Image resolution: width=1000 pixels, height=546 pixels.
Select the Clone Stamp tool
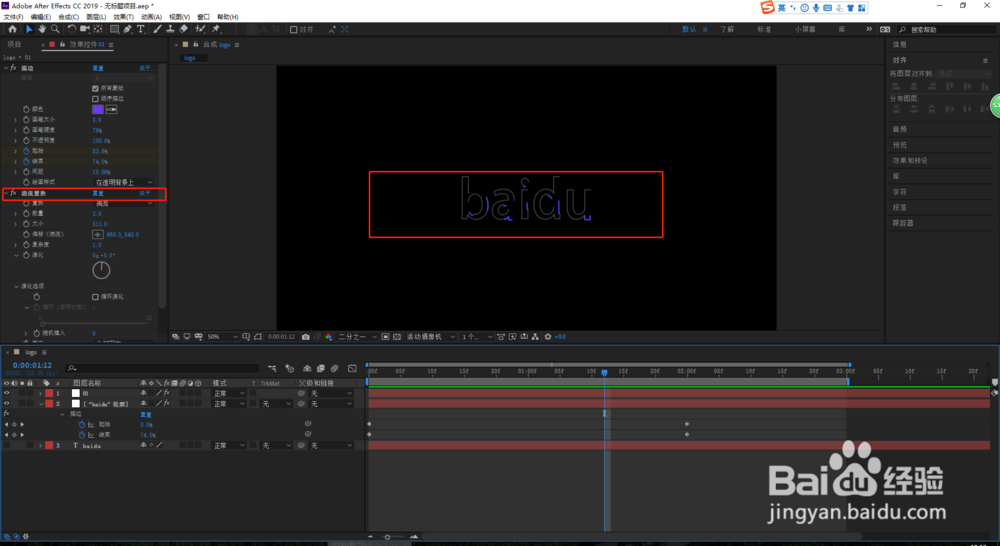pyautogui.click(x=170, y=29)
